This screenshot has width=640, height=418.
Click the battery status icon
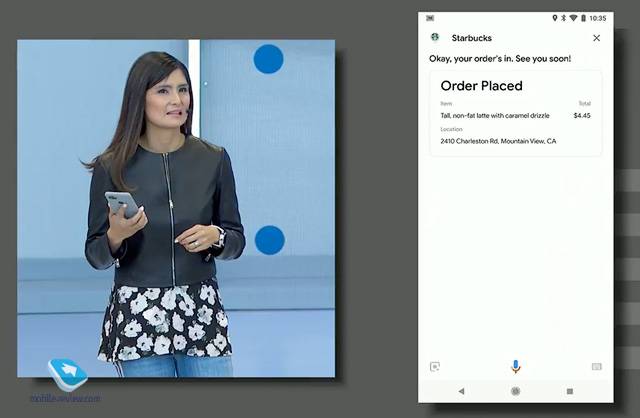coord(584,18)
